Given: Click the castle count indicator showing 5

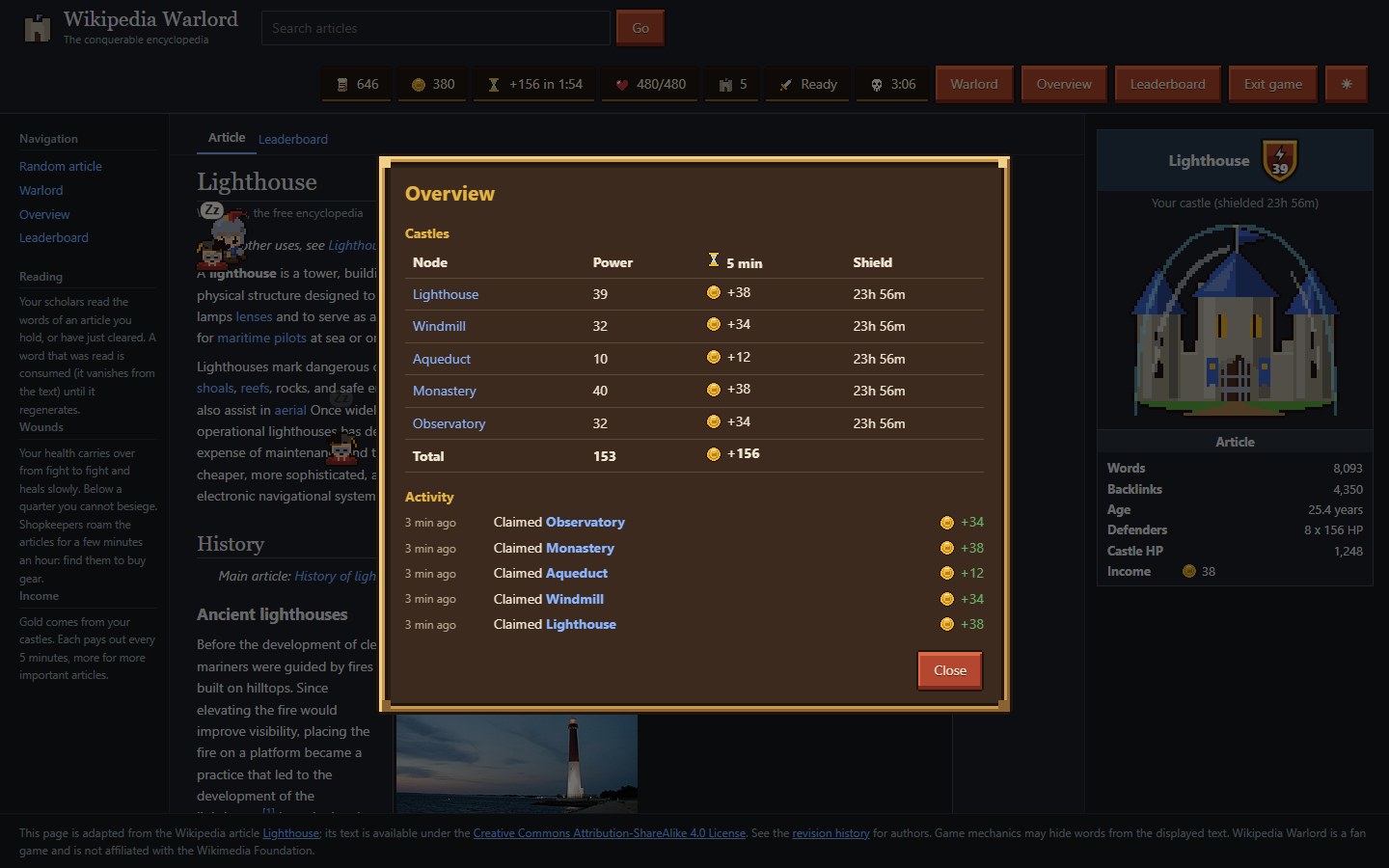Looking at the screenshot, I should click(x=733, y=84).
